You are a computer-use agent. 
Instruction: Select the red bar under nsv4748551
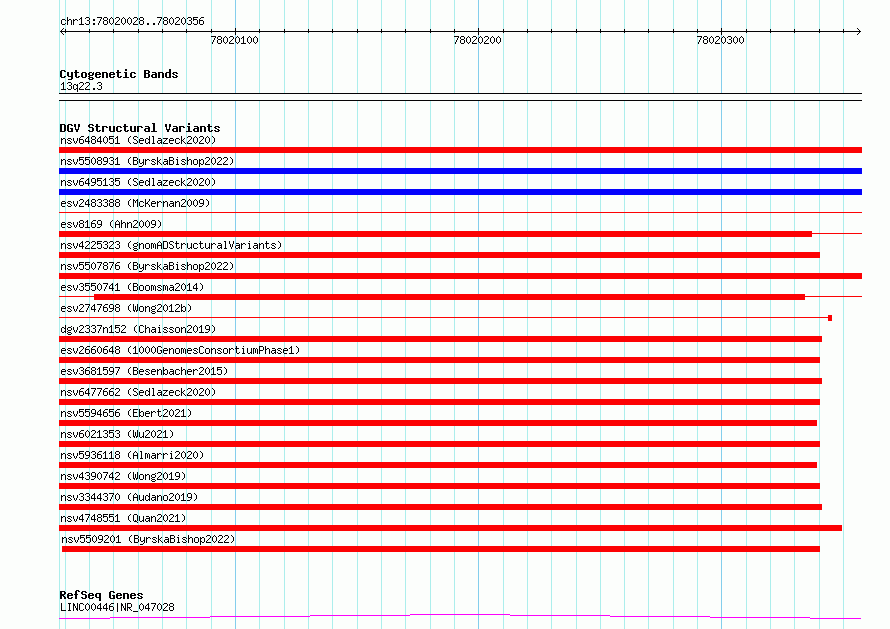(x=451, y=528)
